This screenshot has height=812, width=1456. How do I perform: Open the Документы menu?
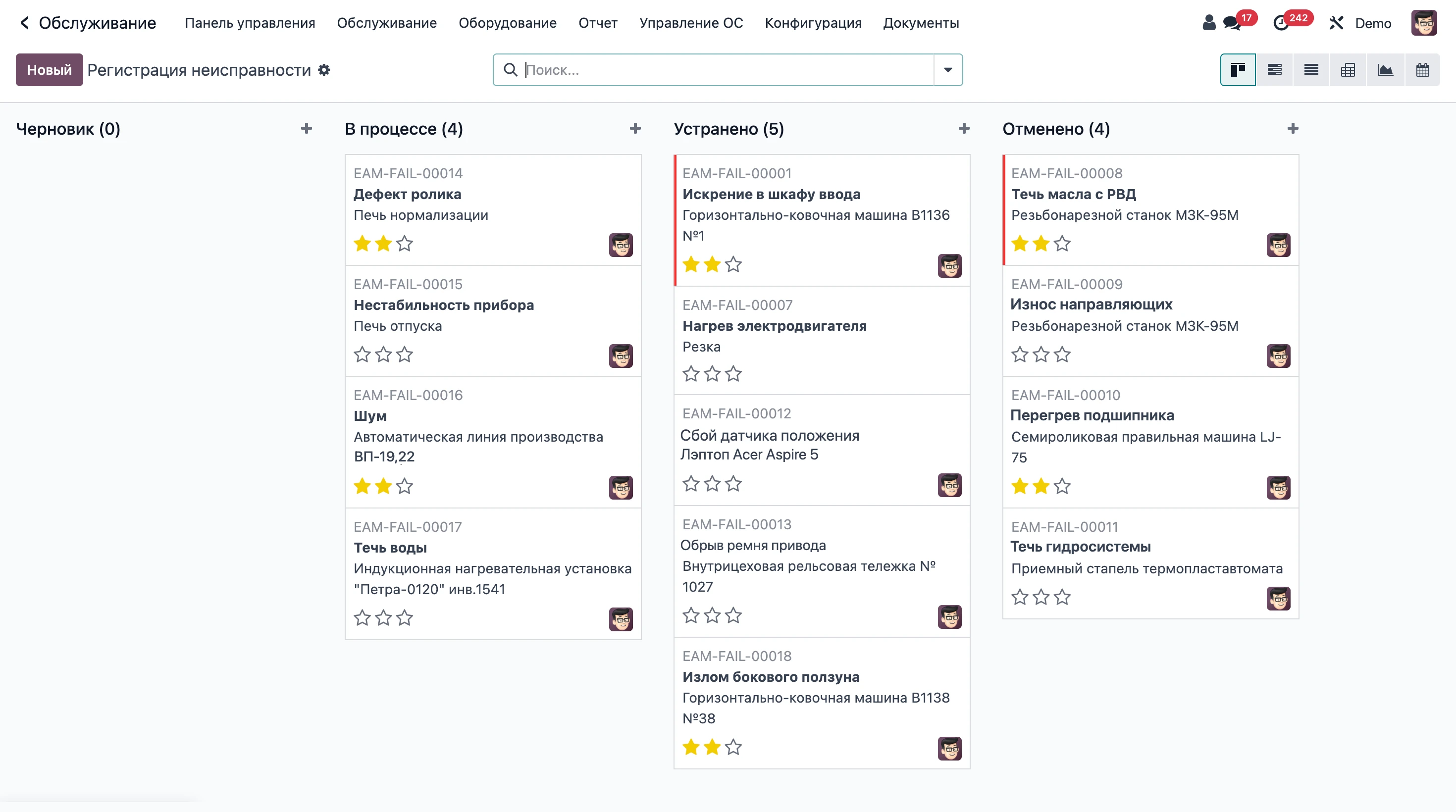pyautogui.click(x=921, y=23)
